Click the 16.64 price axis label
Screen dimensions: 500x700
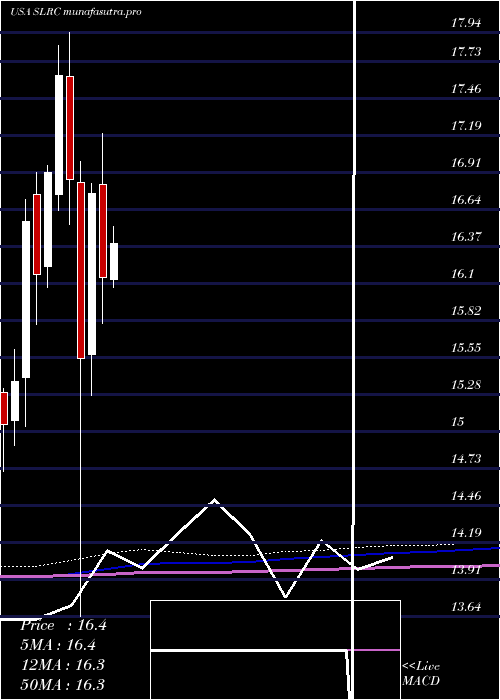[466, 200]
